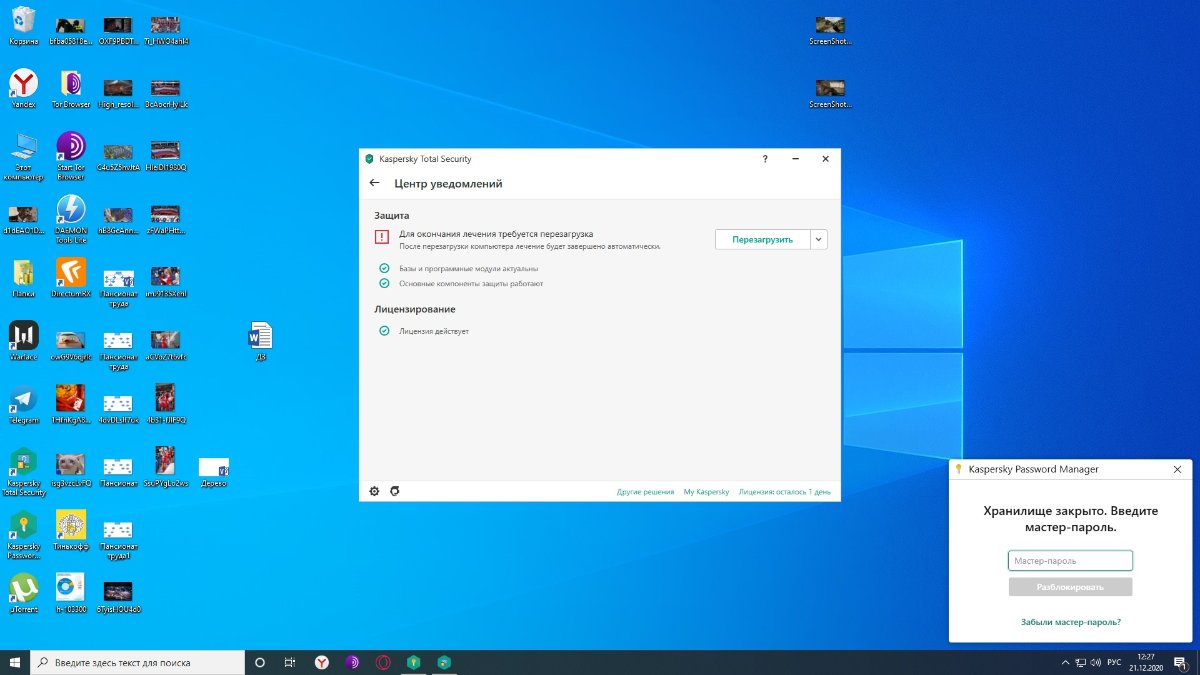Click the Забыли мастер-пароль? link

[1070, 622]
